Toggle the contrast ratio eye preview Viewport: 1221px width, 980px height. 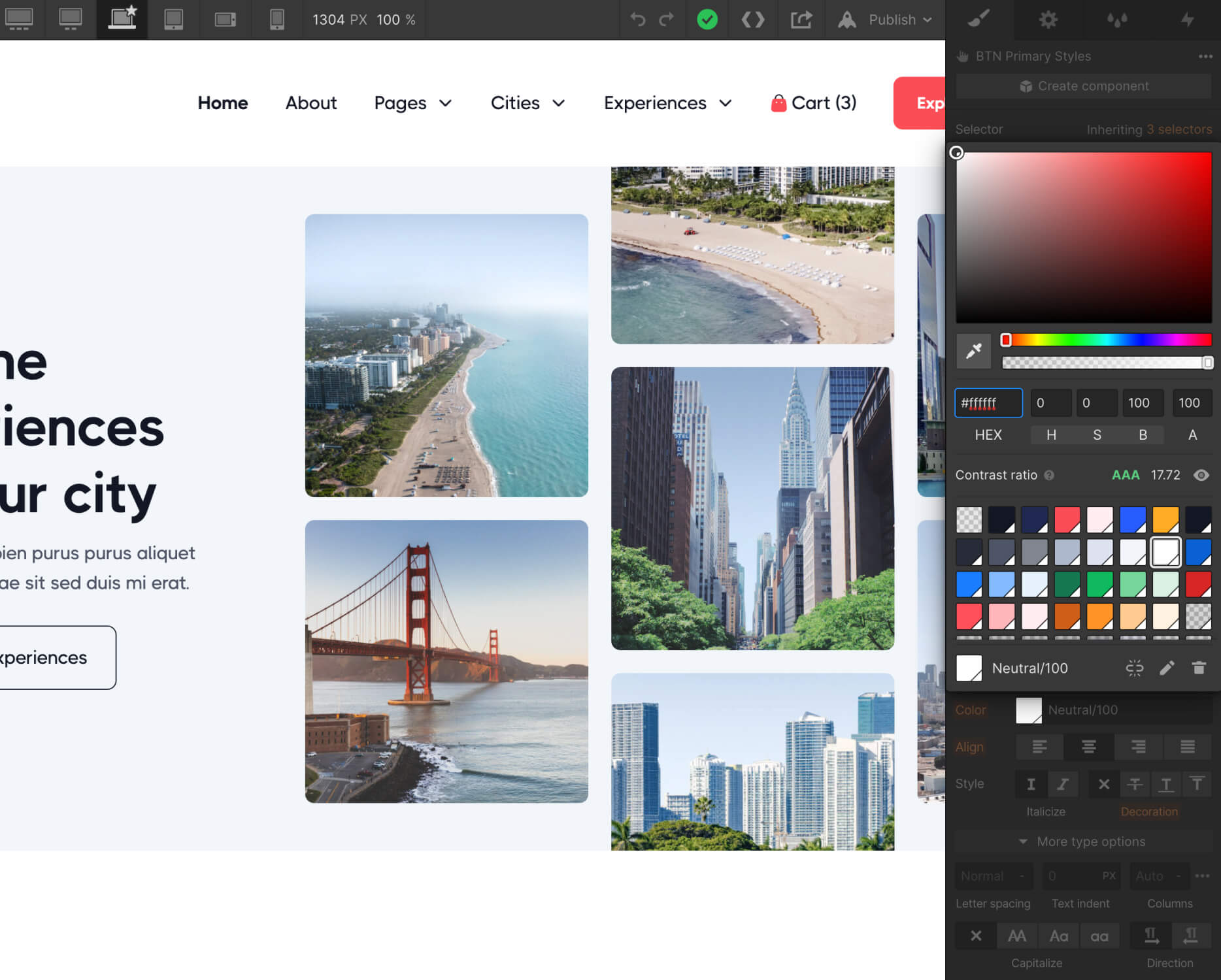pyautogui.click(x=1201, y=475)
